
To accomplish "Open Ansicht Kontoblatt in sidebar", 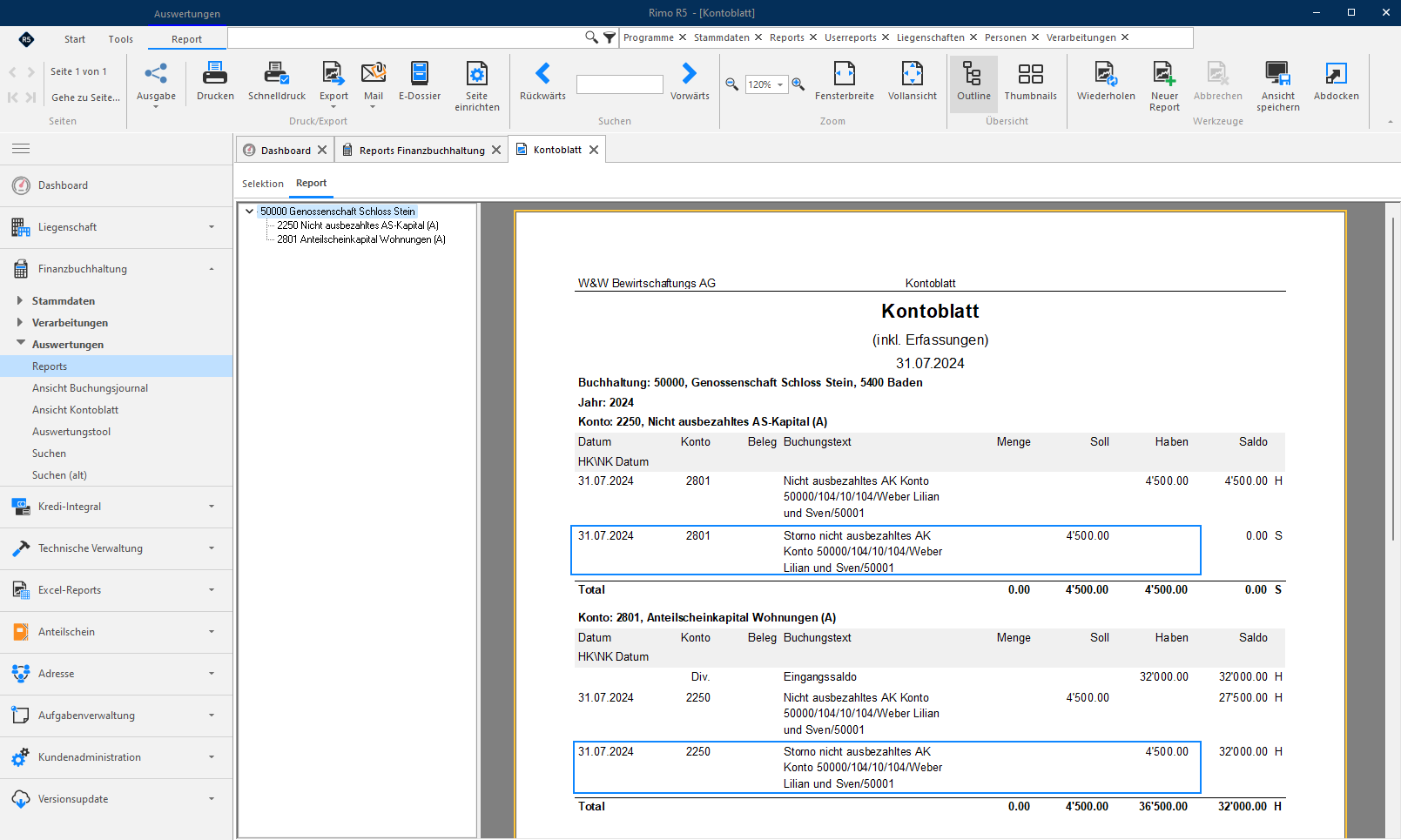I will (x=75, y=410).
